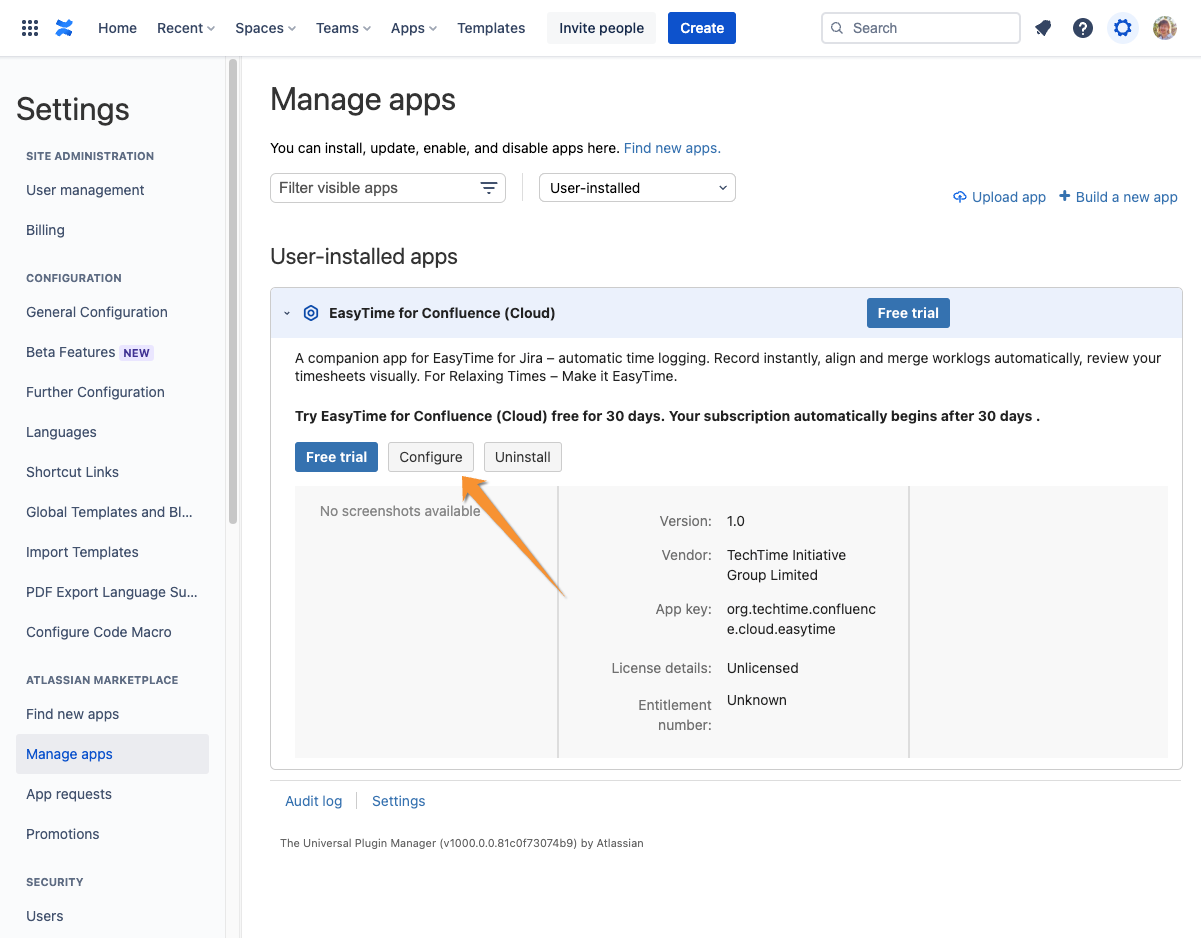Open Languages settings in sidebar

click(x=61, y=432)
